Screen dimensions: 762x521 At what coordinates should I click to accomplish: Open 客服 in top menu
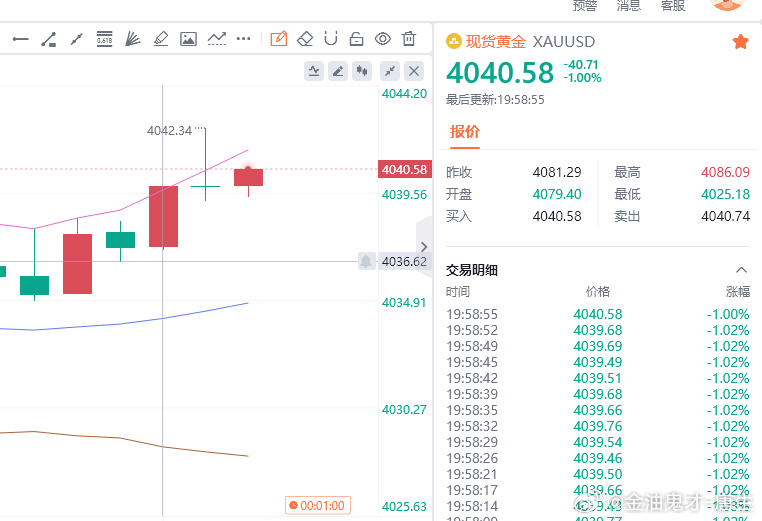click(673, 5)
